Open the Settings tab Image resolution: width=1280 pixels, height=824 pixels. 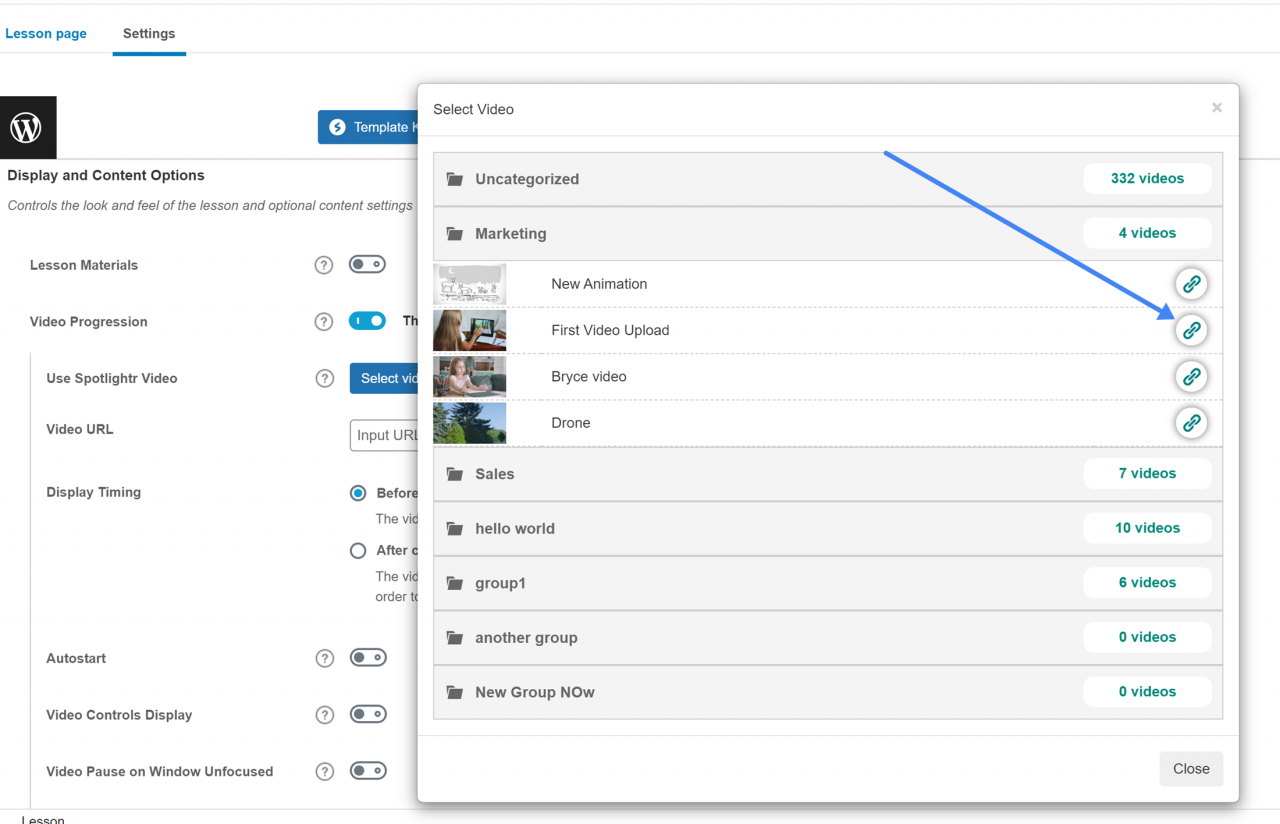point(148,33)
